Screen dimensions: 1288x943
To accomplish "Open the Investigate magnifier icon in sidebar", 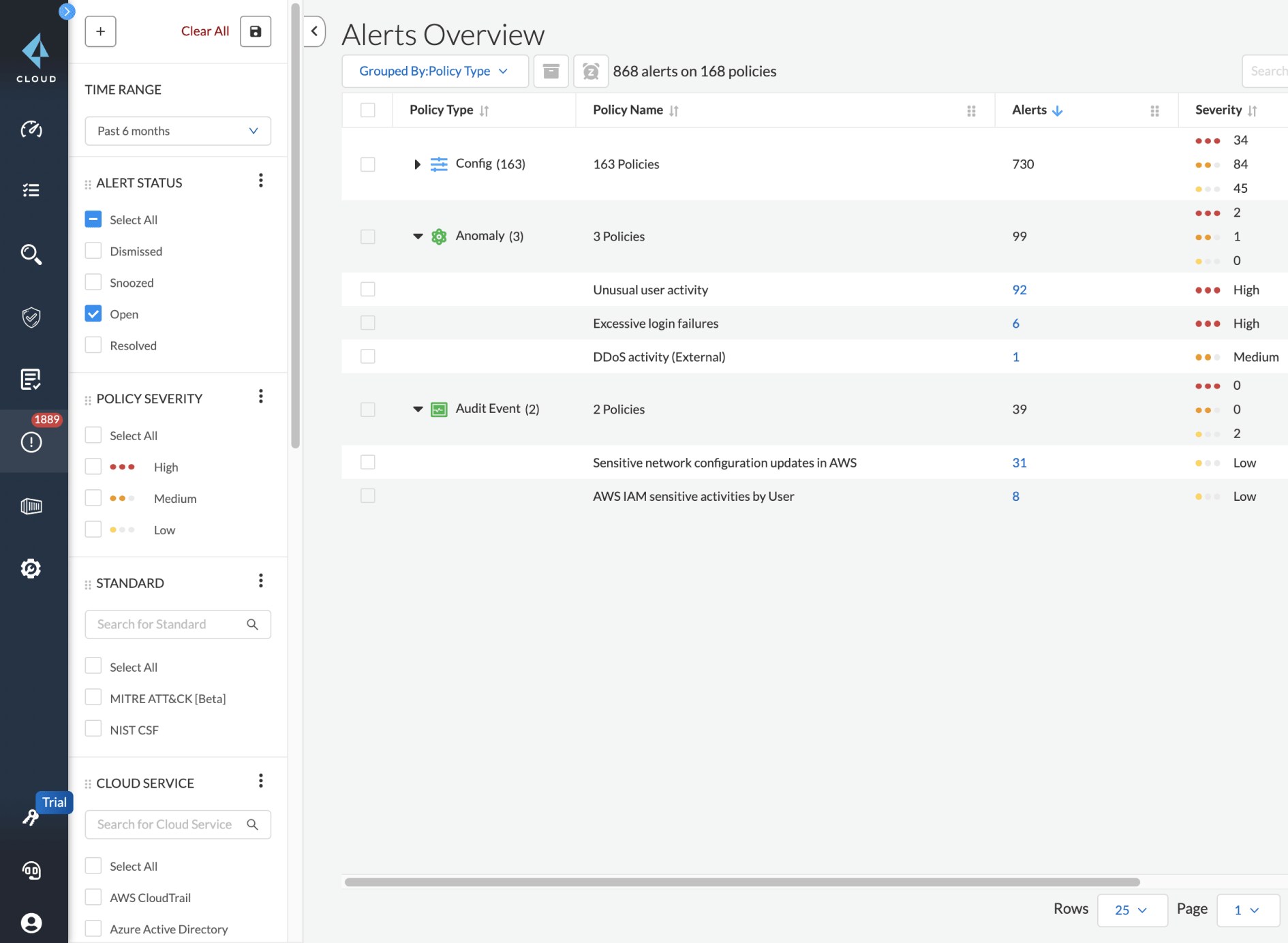I will click(x=31, y=254).
